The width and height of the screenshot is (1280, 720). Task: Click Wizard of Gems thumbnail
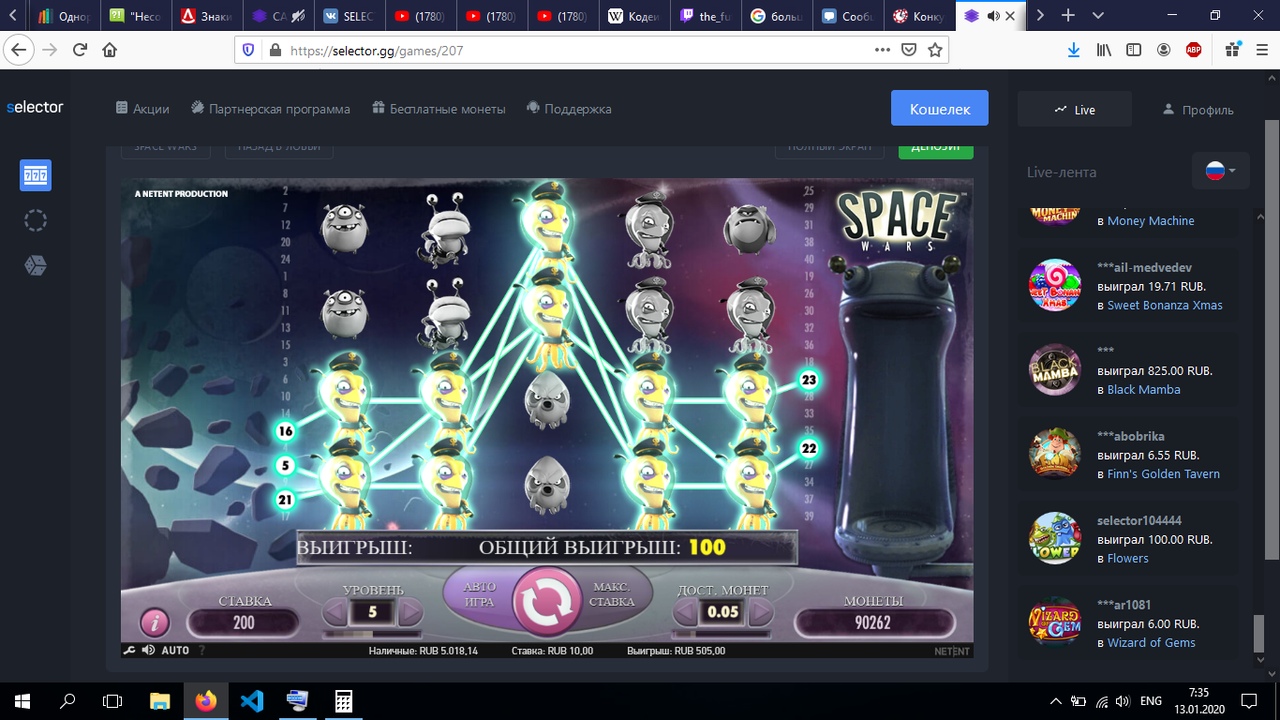click(1055, 622)
